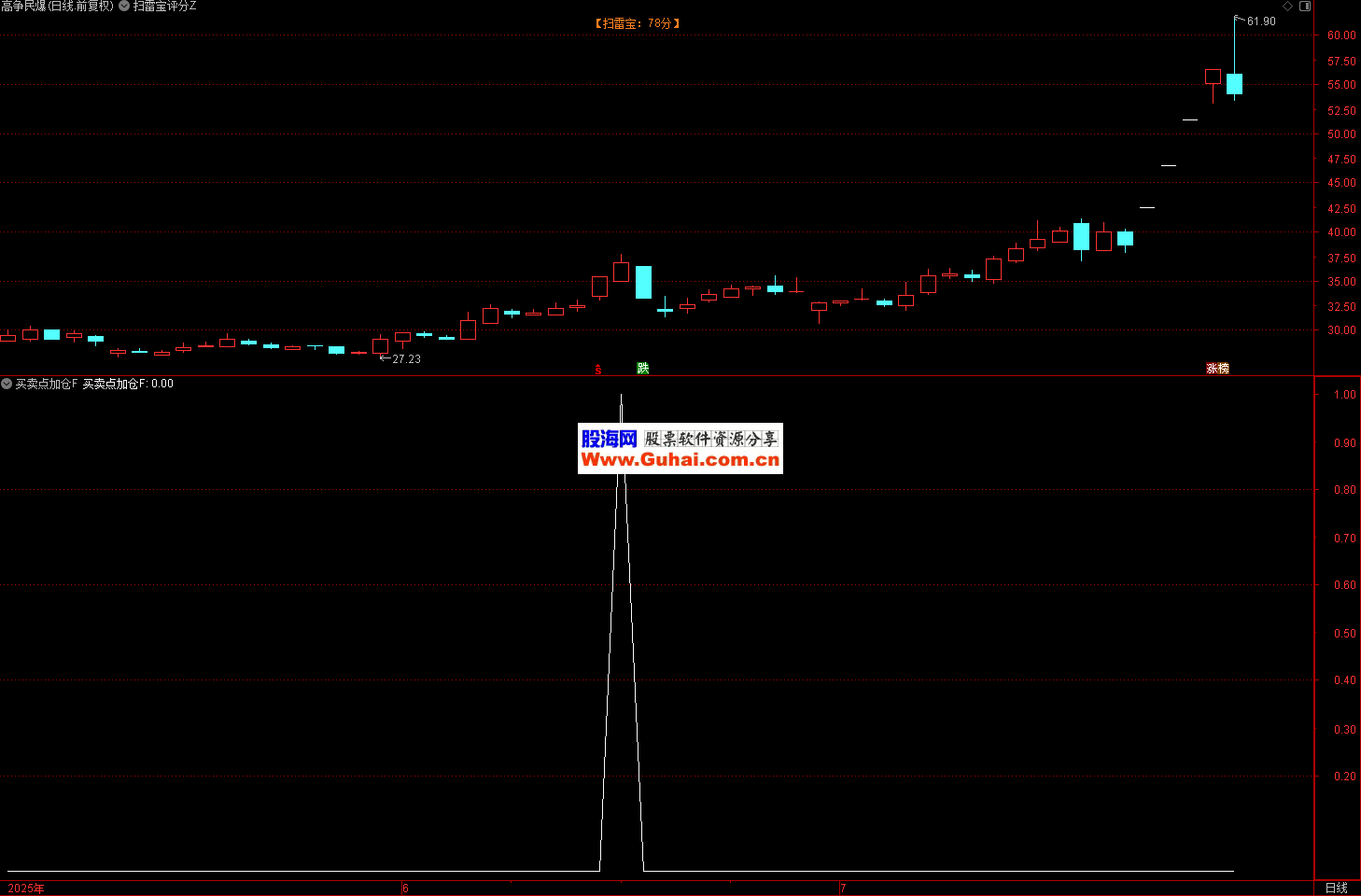Click the red S marker below candles

coord(598,370)
